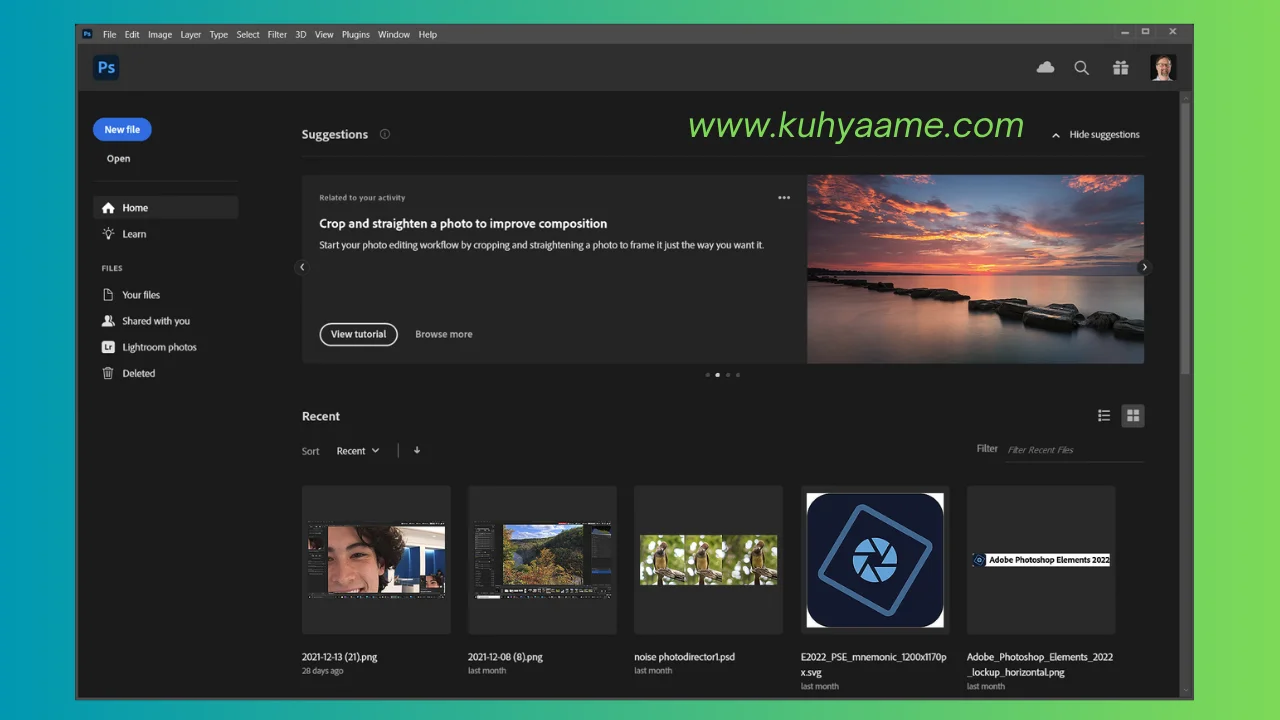Image resolution: width=1280 pixels, height=720 pixels.
Task: Collapse suggestions with Hide suggestions
Action: point(1095,134)
